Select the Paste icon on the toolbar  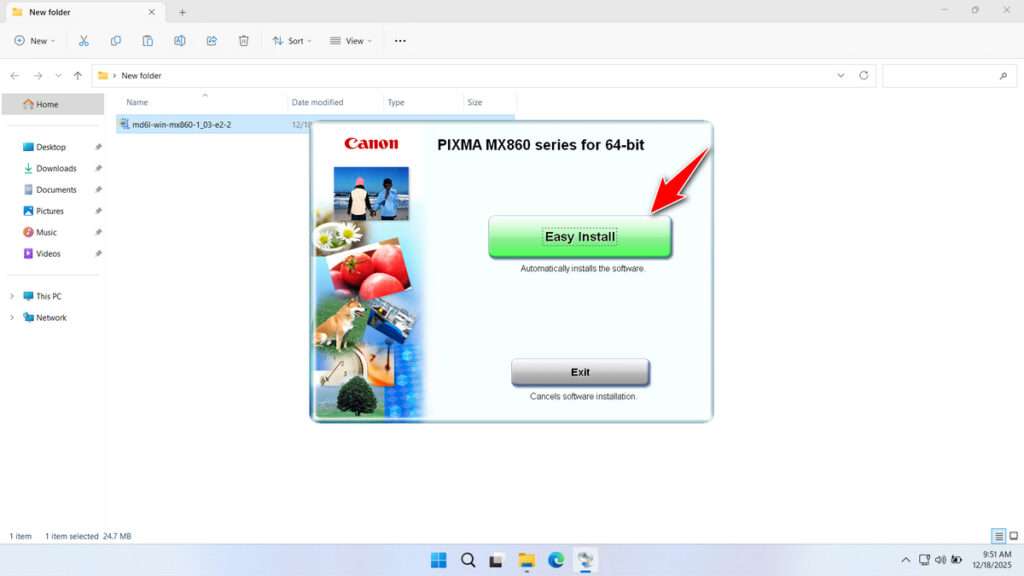[148, 40]
